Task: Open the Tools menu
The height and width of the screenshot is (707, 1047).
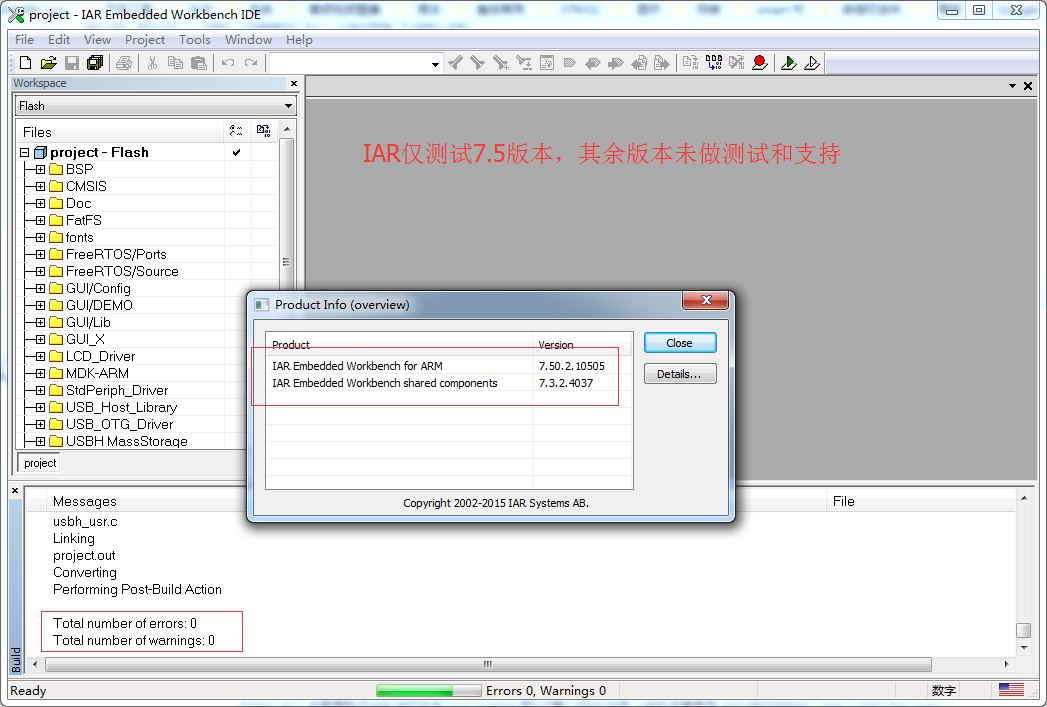Action: click(x=194, y=39)
